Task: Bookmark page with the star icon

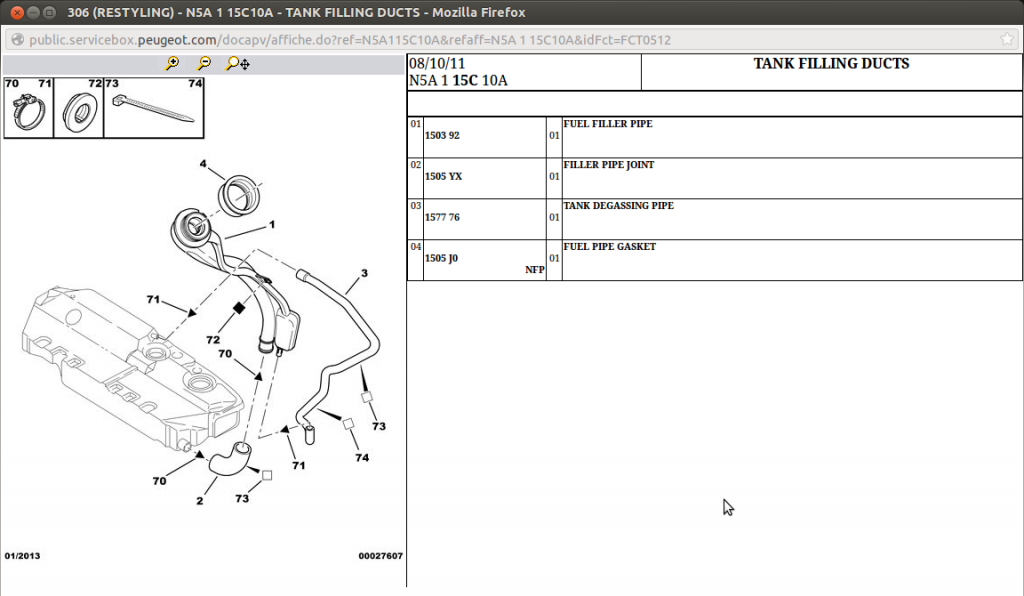Action: point(1007,39)
